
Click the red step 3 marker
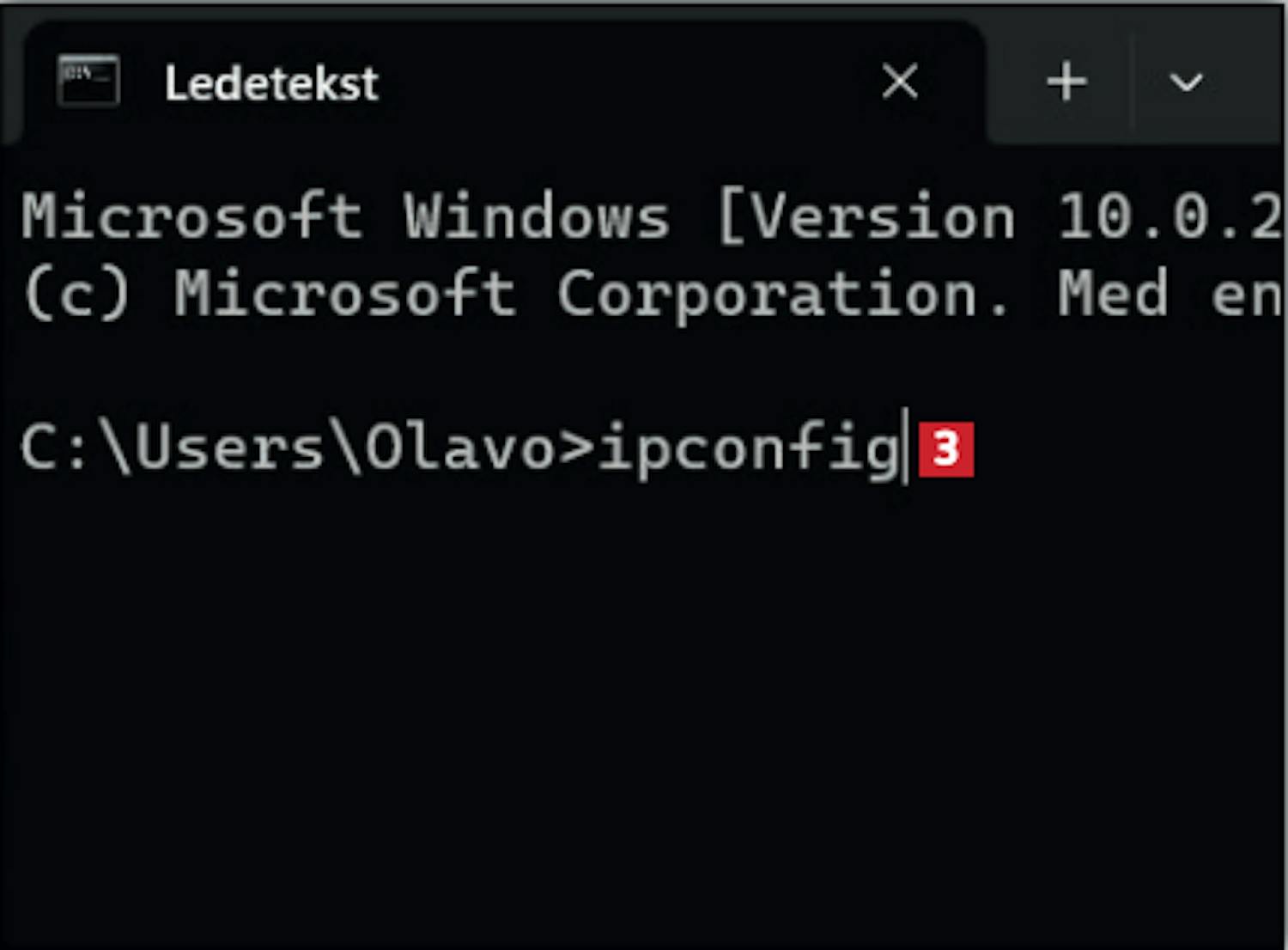point(946,448)
